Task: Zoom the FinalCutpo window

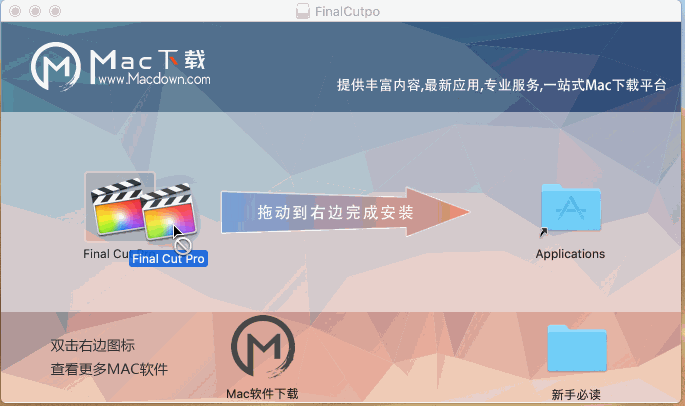Action: tap(55, 11)
